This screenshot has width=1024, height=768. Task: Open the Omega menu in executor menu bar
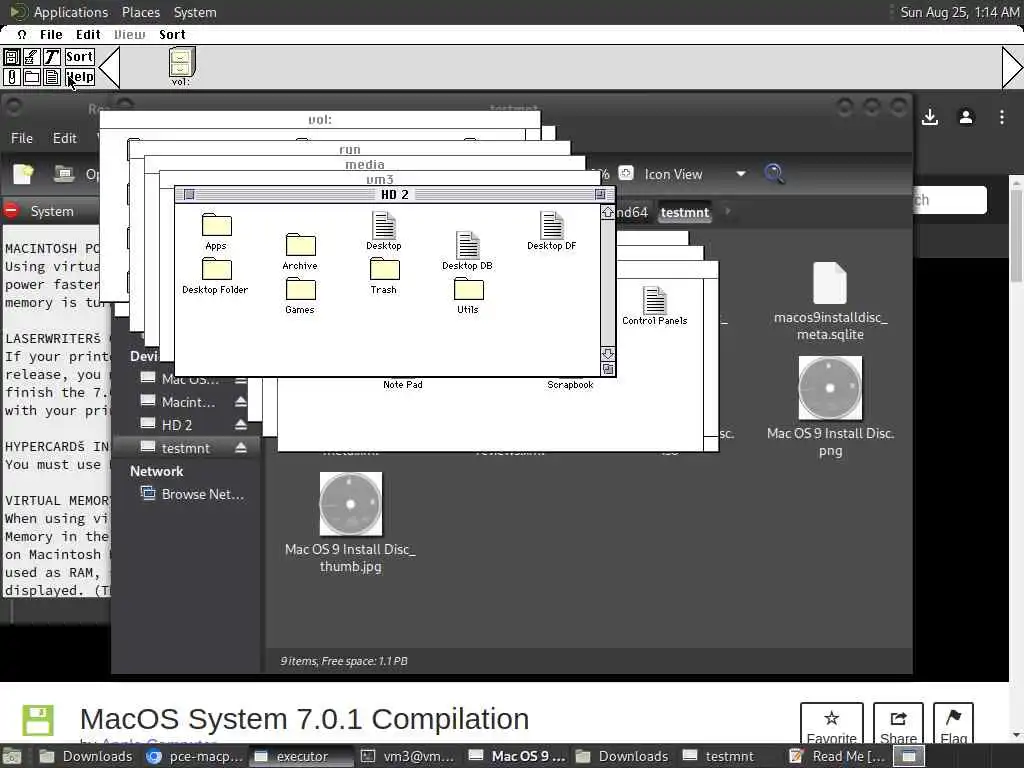point(22,35)
